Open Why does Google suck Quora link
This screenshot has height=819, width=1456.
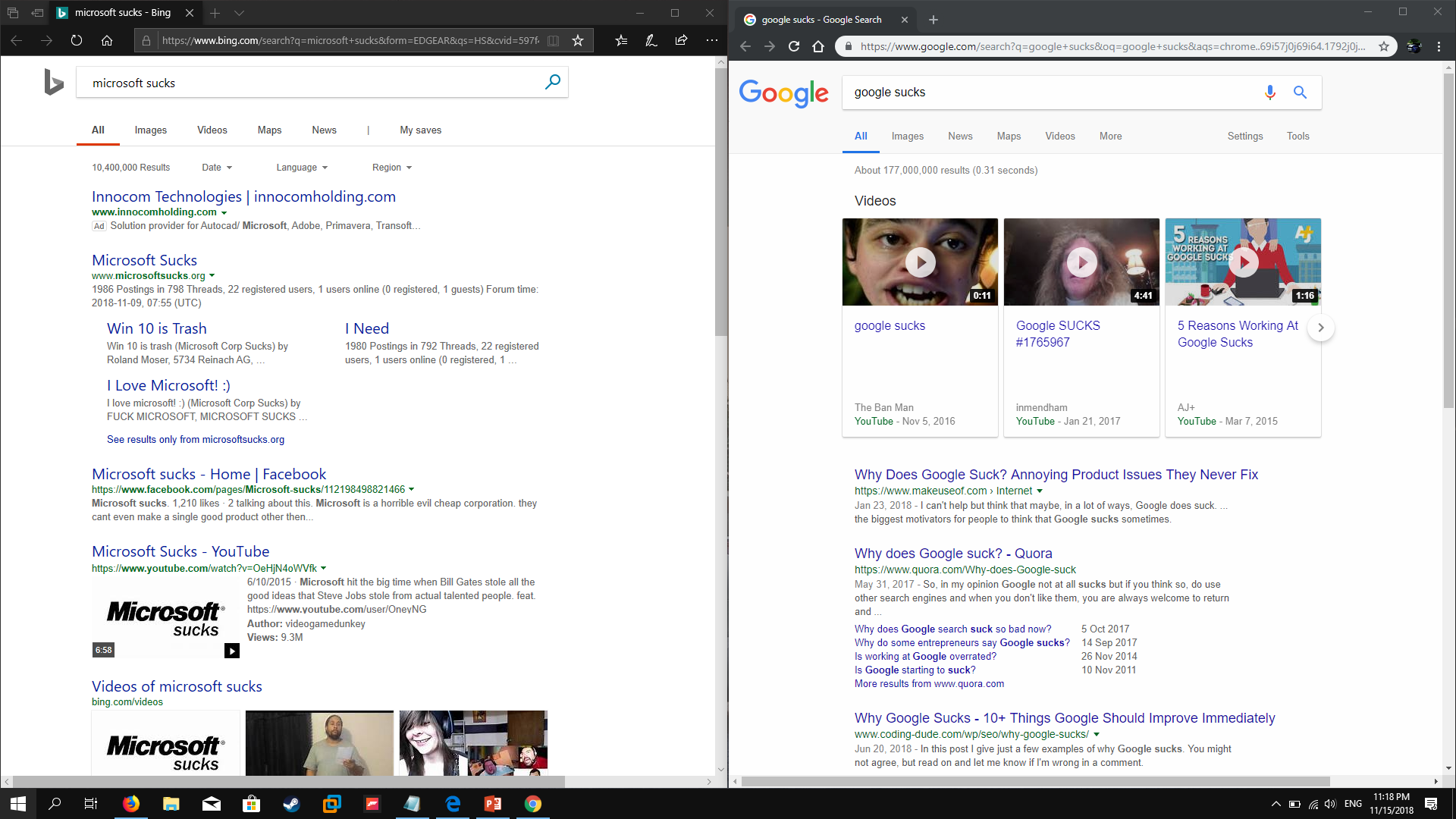[x=953, y=554]
